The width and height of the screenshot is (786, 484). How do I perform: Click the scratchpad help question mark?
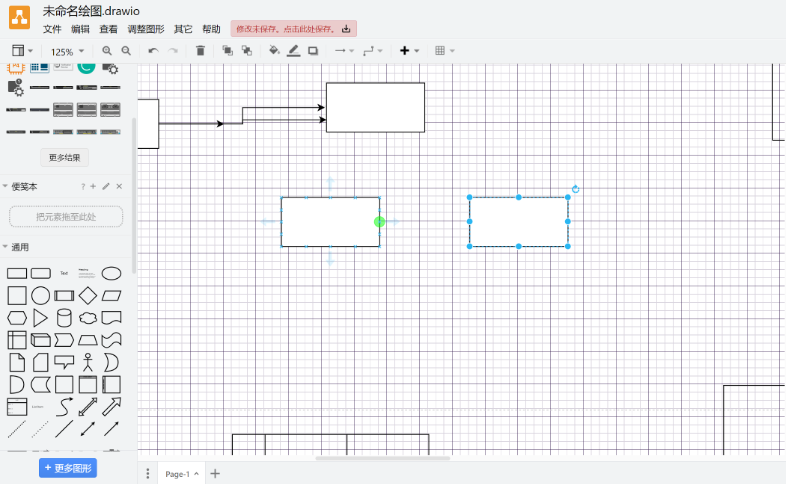pos(83,186)
